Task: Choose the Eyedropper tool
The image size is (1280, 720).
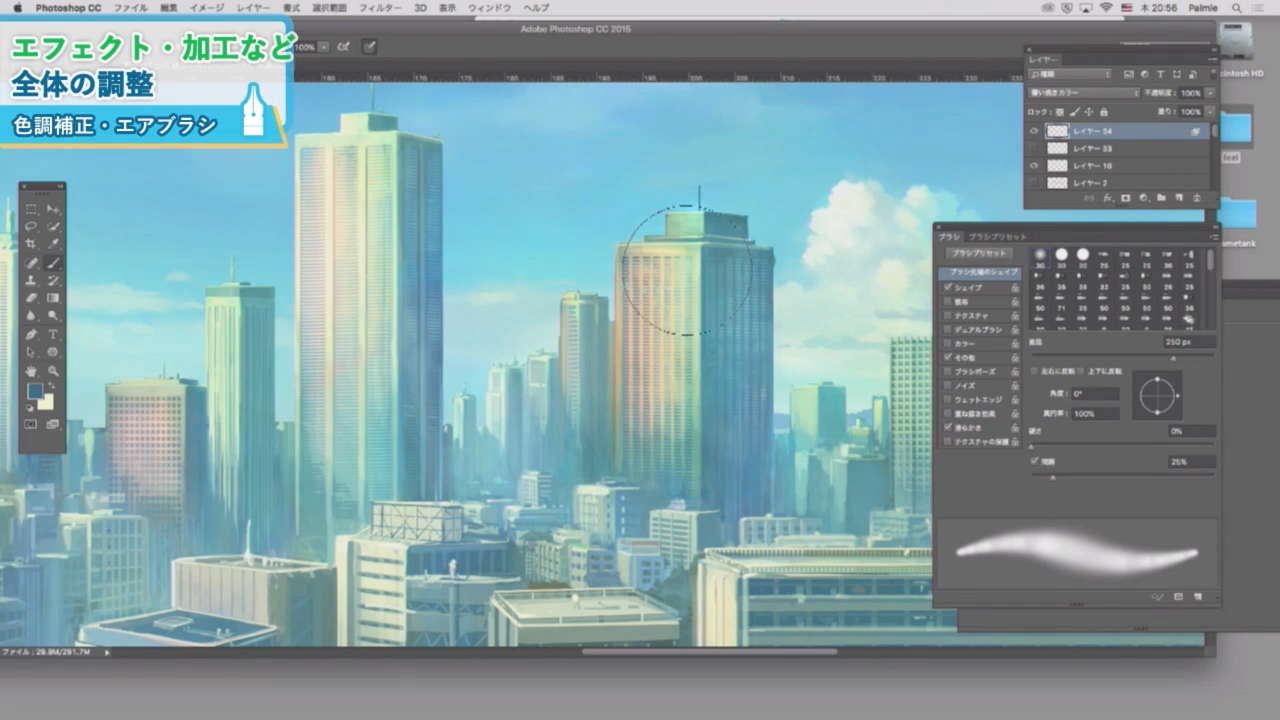Action: (x=54, y=245)
